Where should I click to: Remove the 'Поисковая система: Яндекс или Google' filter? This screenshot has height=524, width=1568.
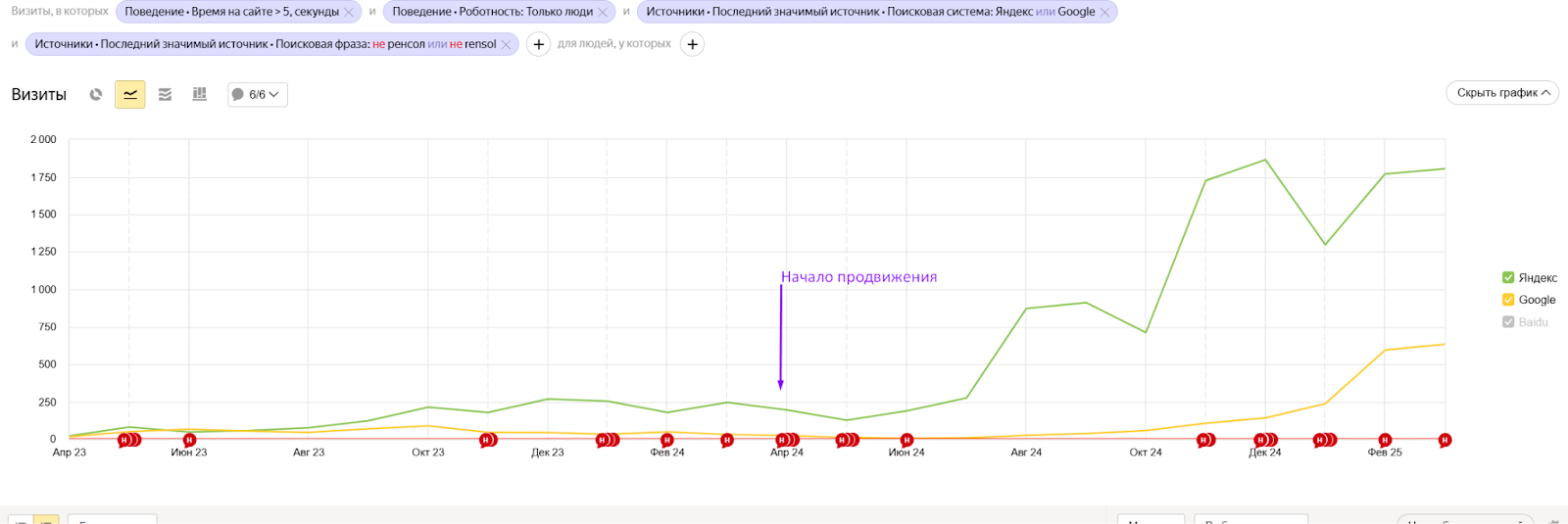(x=1104, y=13)
